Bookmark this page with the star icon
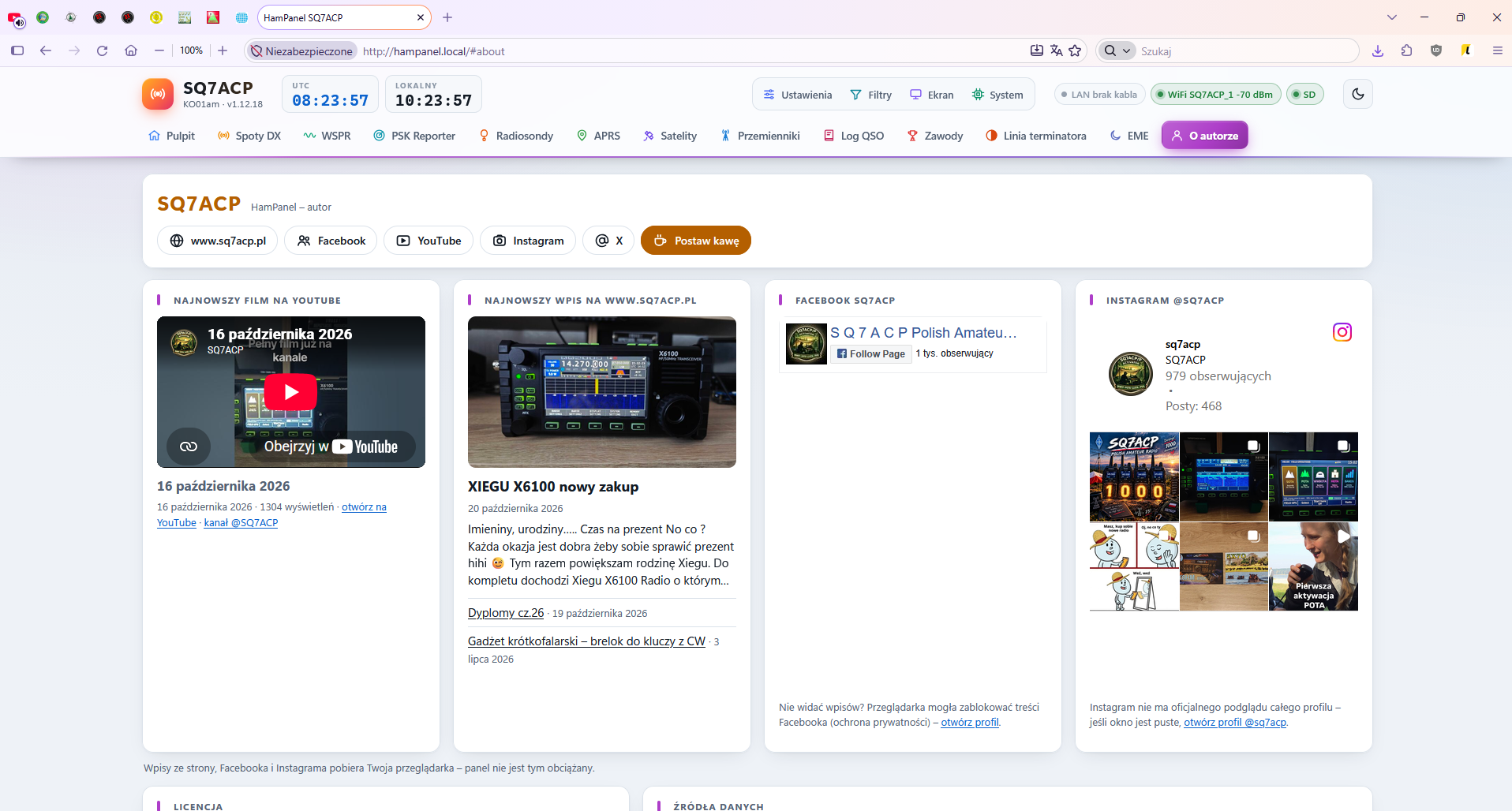Image resolution: width=1512 pixels, height=811 pixels. click(1075, 50)
